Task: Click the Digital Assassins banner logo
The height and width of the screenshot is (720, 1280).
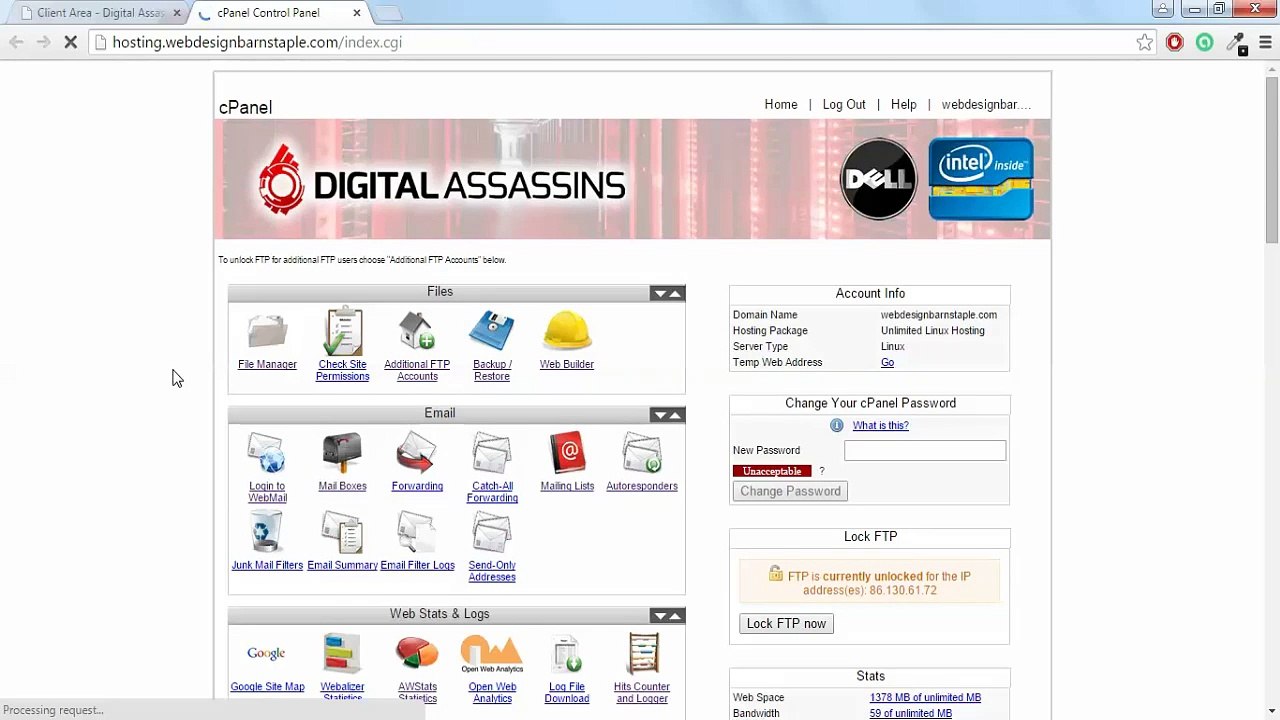Action: 442,180
